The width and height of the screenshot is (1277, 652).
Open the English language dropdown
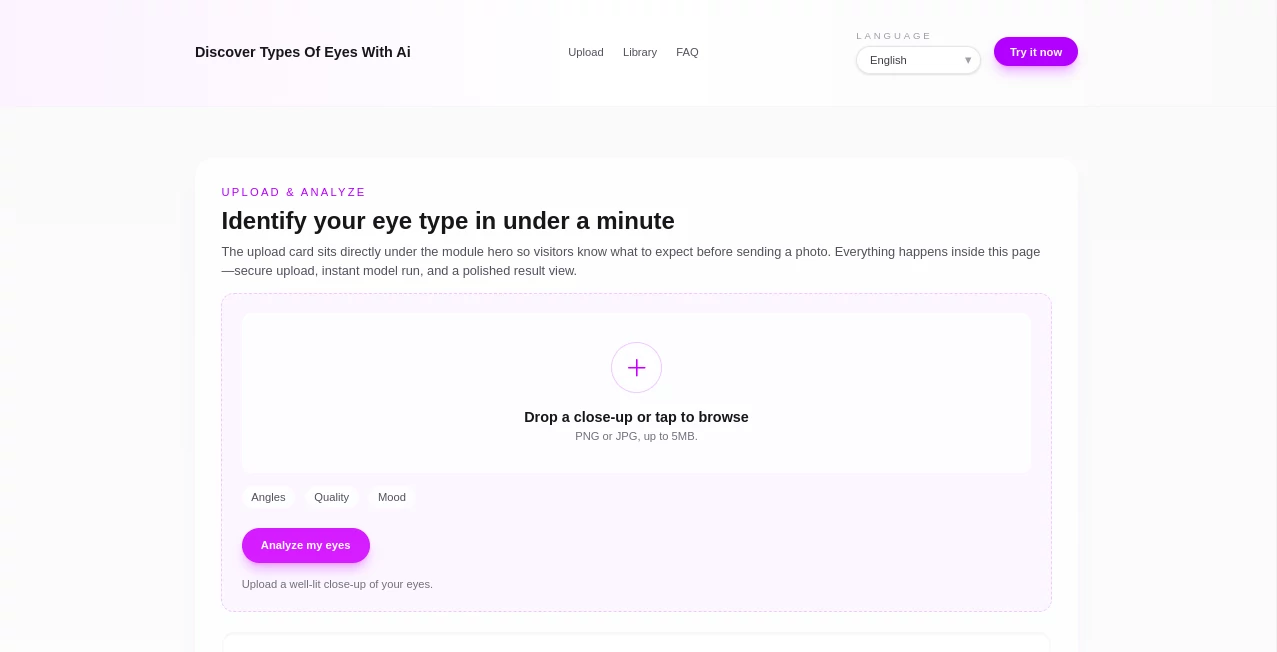pyautogui.click(x=918, y=60)
